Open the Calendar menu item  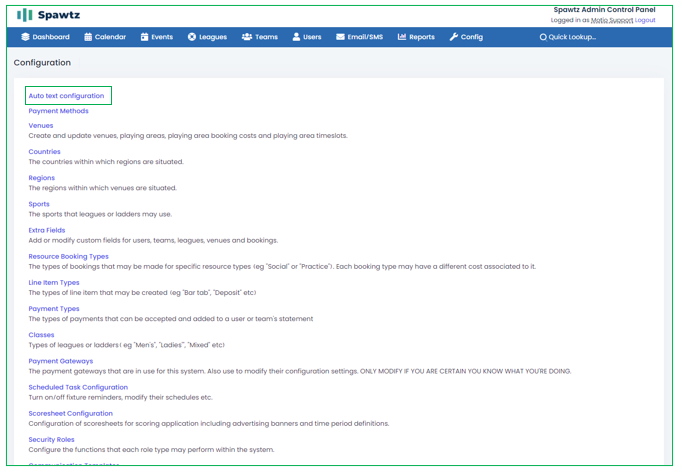pyautogui.click(x=105, y=37)
